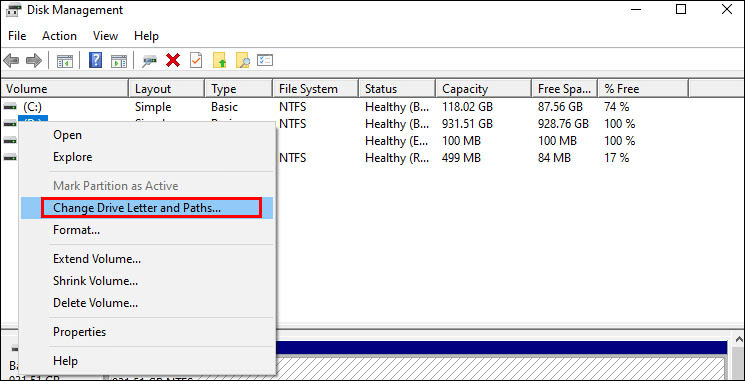Click the 931.51 GB capacity cell
Image resolution: width=745 pixels, height=381 pixels.
click(468, 124)
